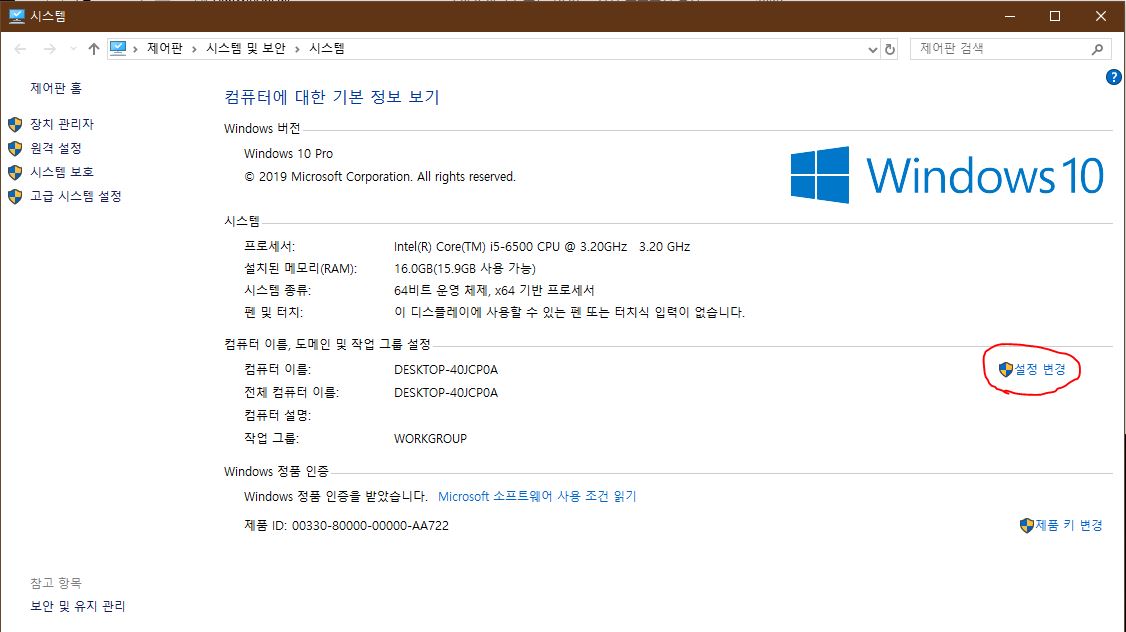The width and height of the screenshot is (1126, 632).
Task: Close the 시스템 window
Action: click(1100, 16)
